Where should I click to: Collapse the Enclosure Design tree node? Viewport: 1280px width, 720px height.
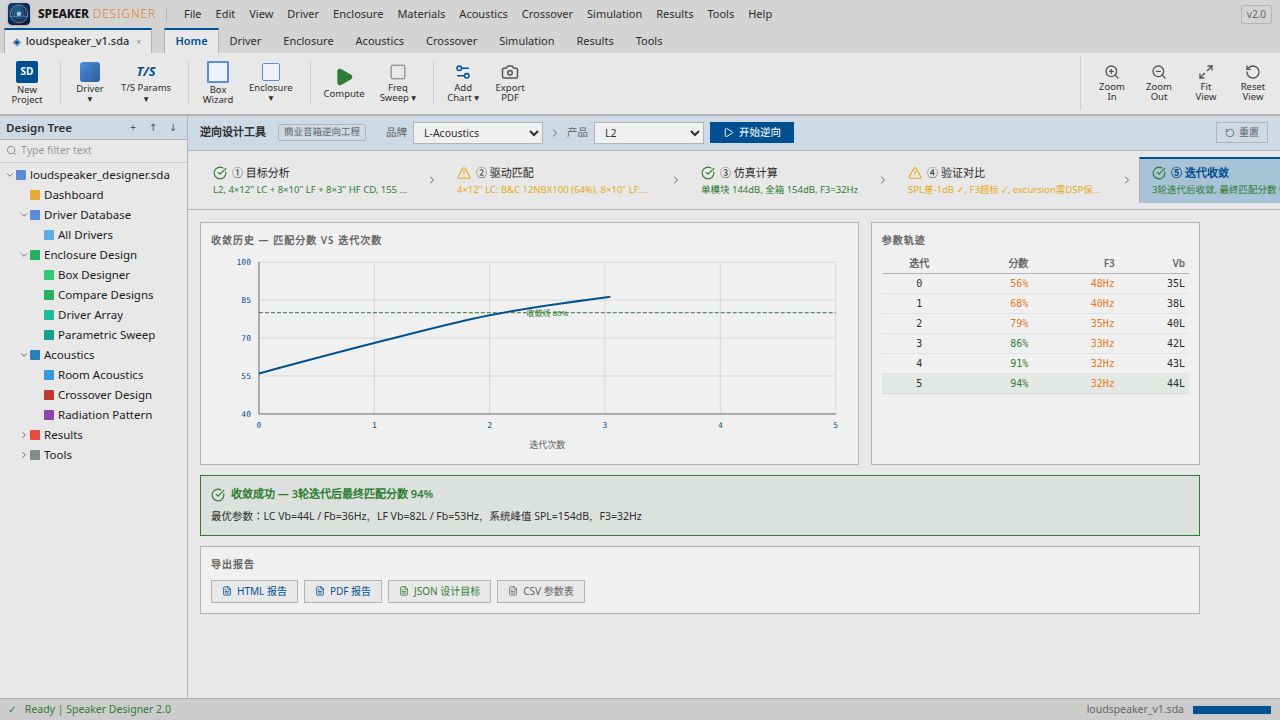pos(24,255)
